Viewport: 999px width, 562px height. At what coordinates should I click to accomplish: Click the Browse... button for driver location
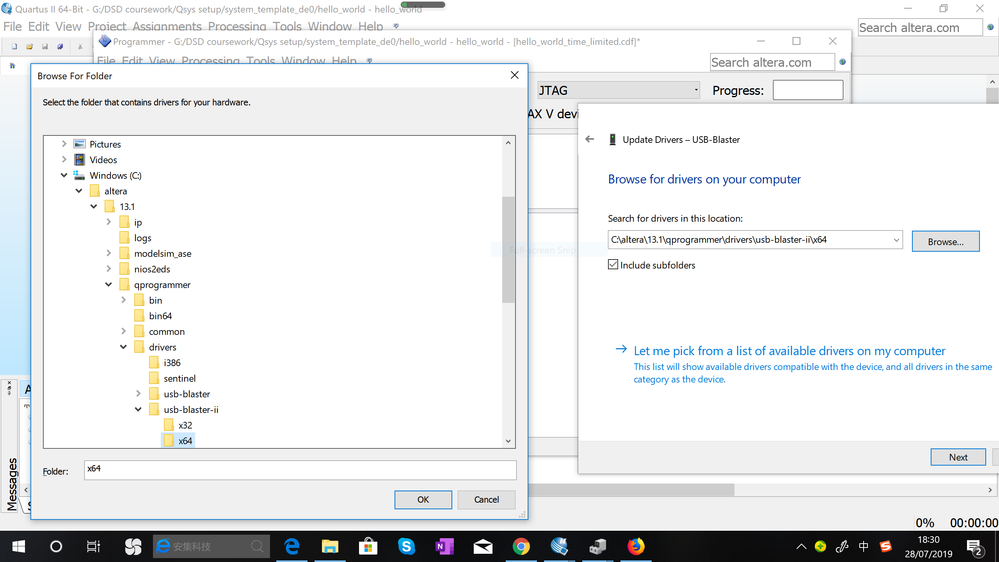coord(945,241)
